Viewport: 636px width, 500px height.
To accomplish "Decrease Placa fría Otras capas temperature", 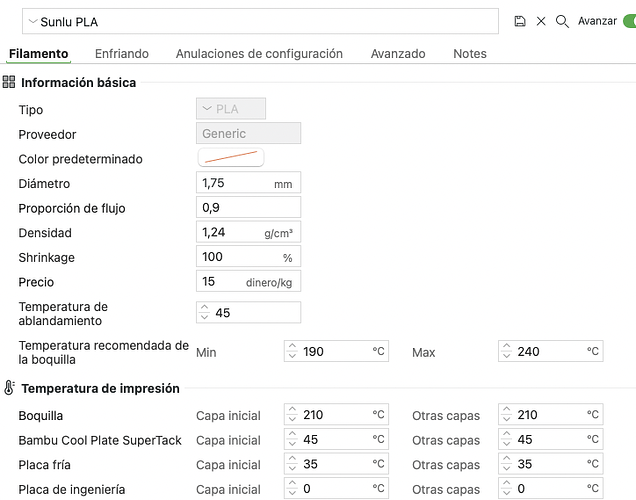I will pyautogui.click(x=507, y=468).
